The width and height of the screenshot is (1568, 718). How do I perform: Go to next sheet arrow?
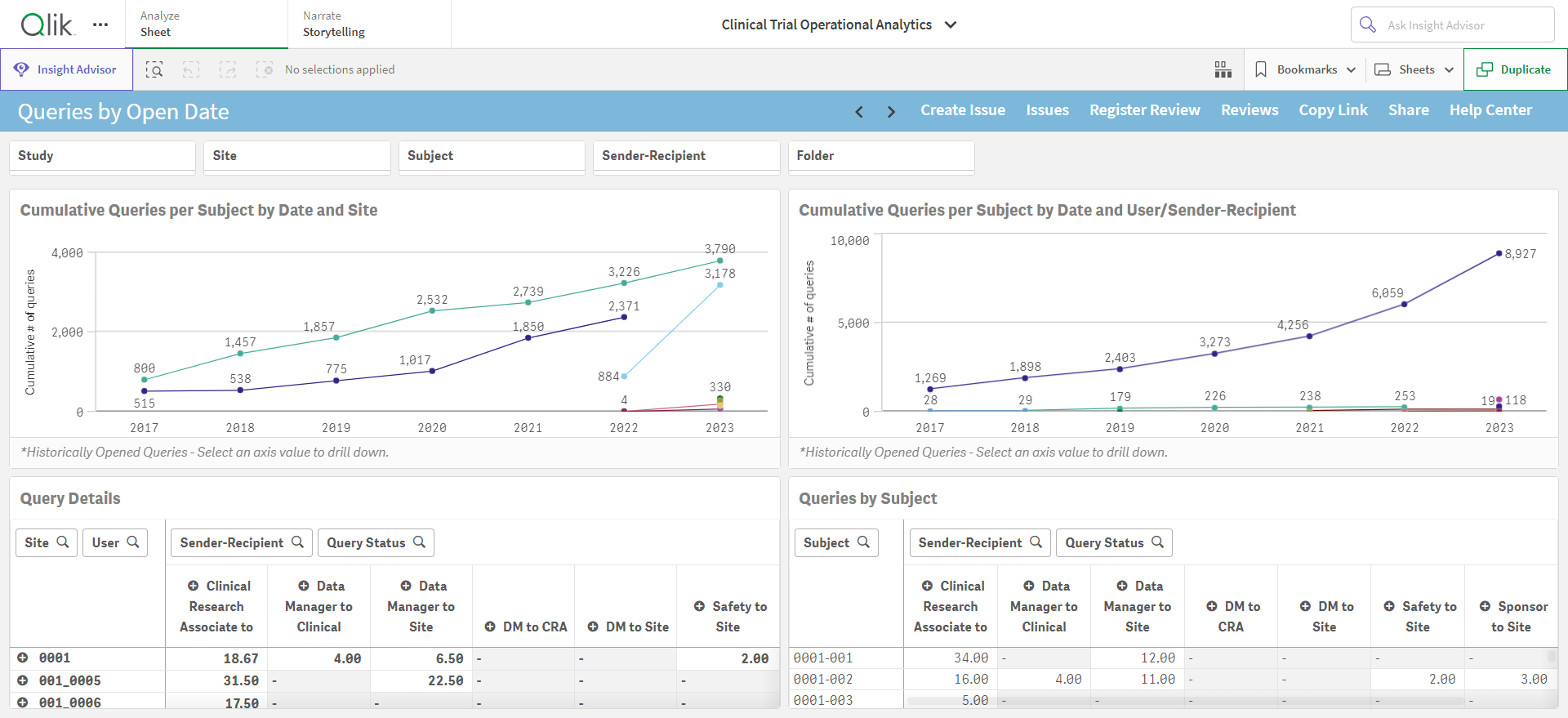[x=891, y=111]
